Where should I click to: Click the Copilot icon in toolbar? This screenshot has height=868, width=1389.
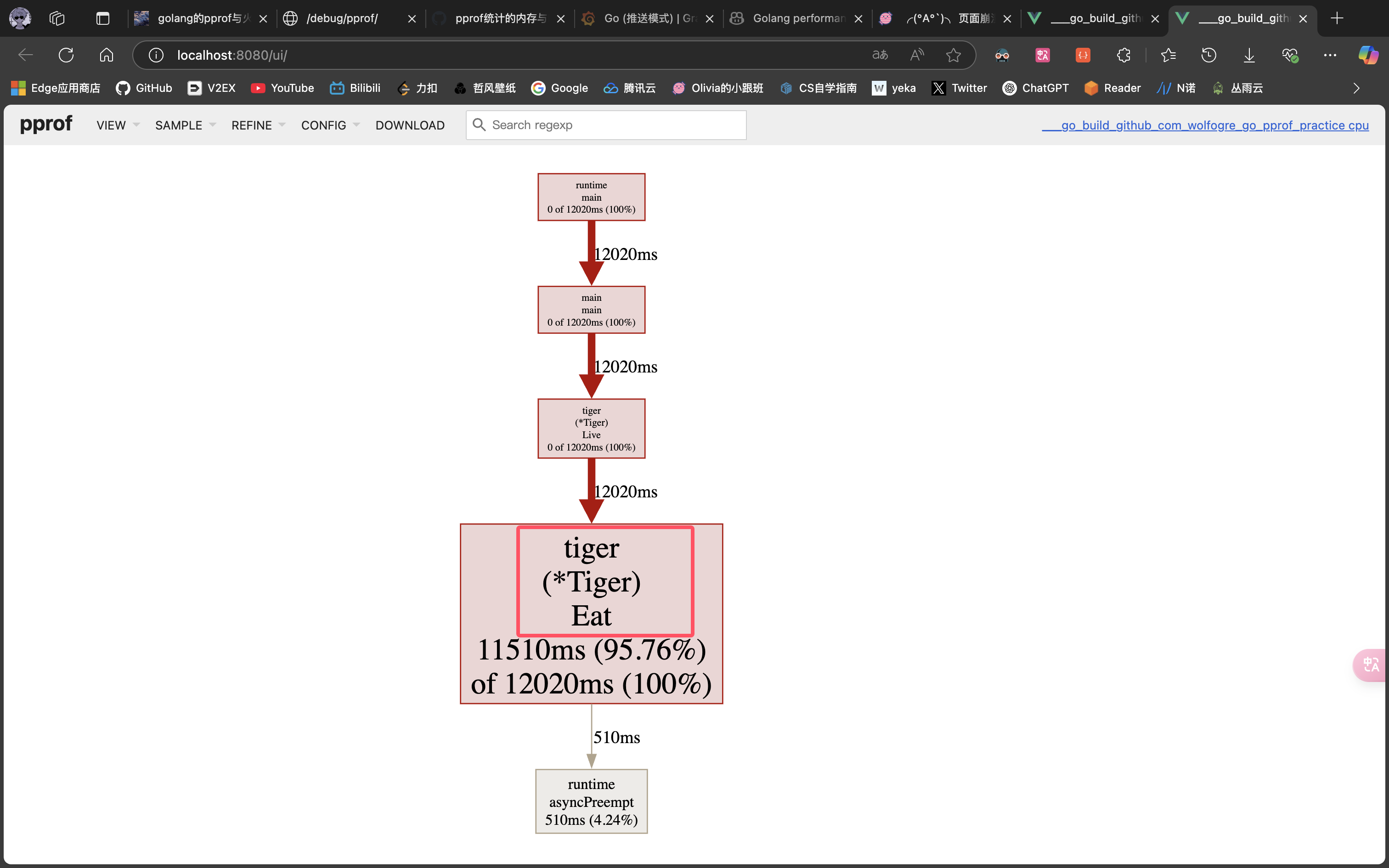tap(1368, 55)
